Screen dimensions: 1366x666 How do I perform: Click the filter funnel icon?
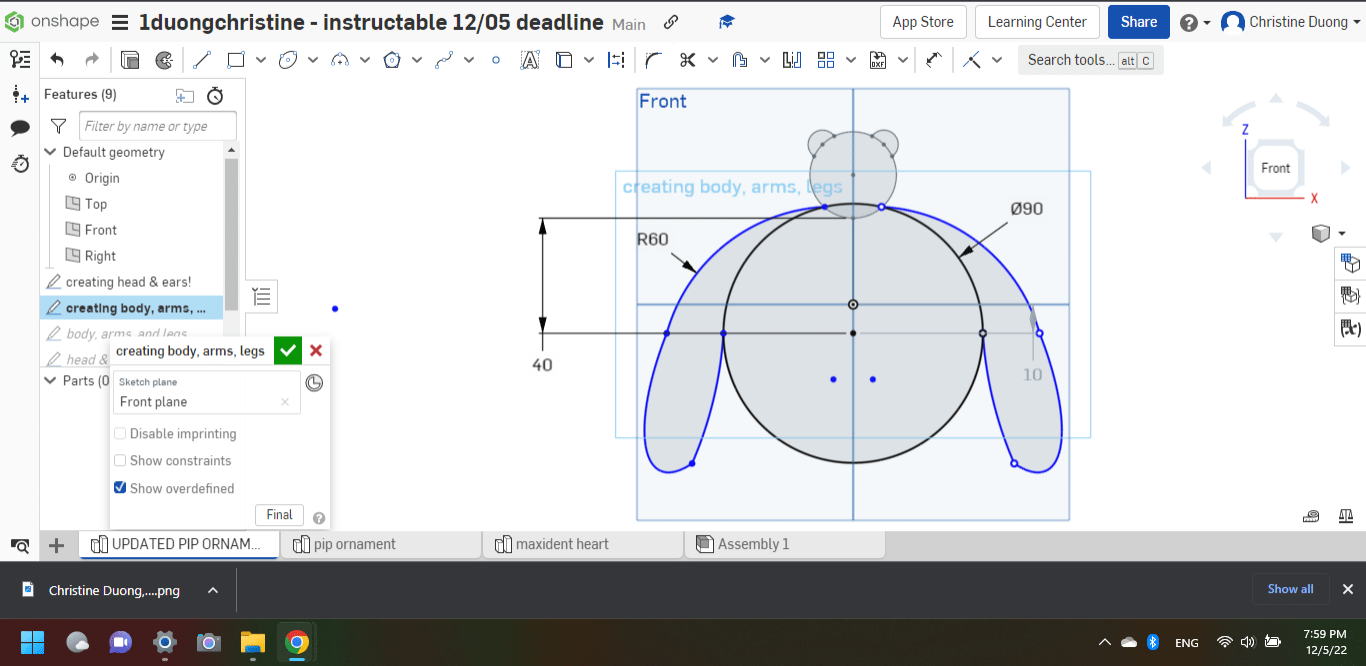(x=59, y=126)
